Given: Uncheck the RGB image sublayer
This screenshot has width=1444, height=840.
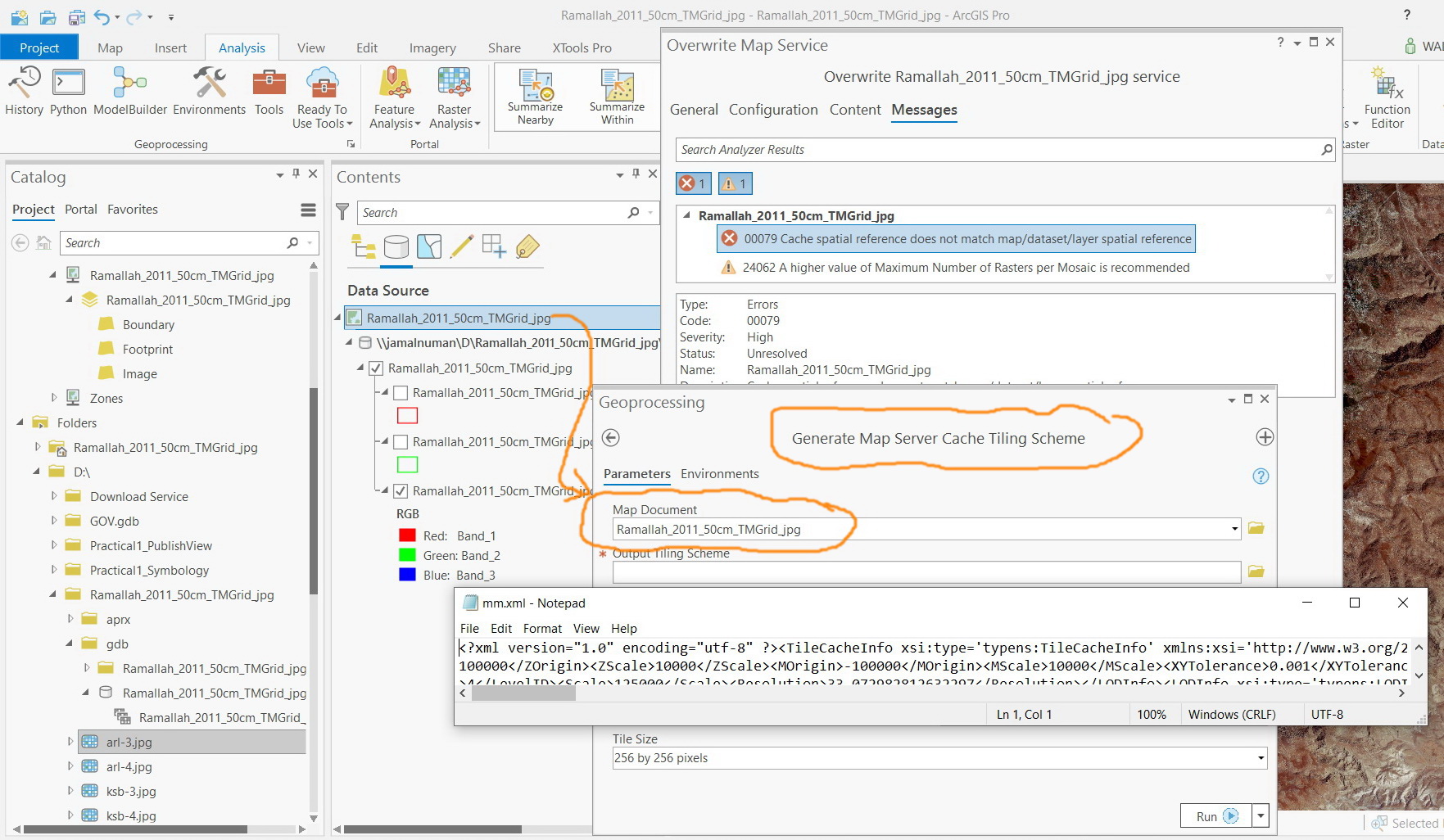Looking at the screenshot, I should (x=401, y=491).
